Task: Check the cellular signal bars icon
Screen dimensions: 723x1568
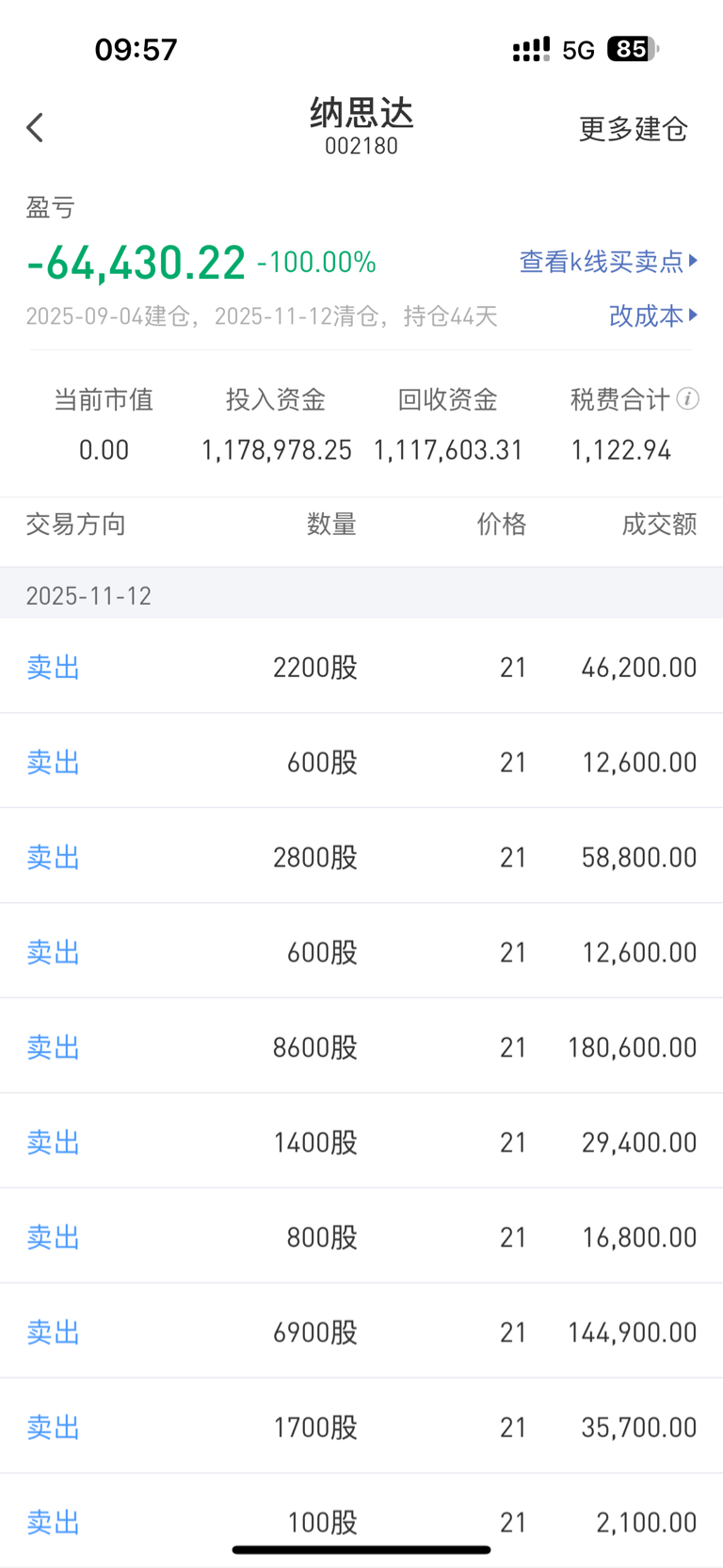Action: point(531,50)
